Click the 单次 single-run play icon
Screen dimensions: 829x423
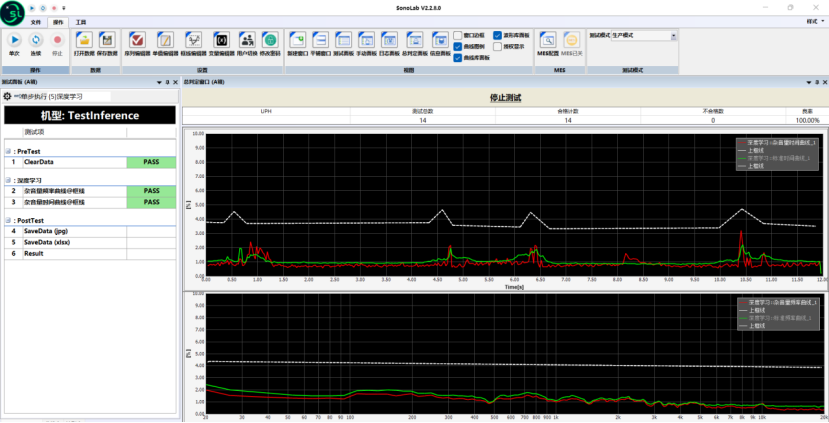[15, 39]
